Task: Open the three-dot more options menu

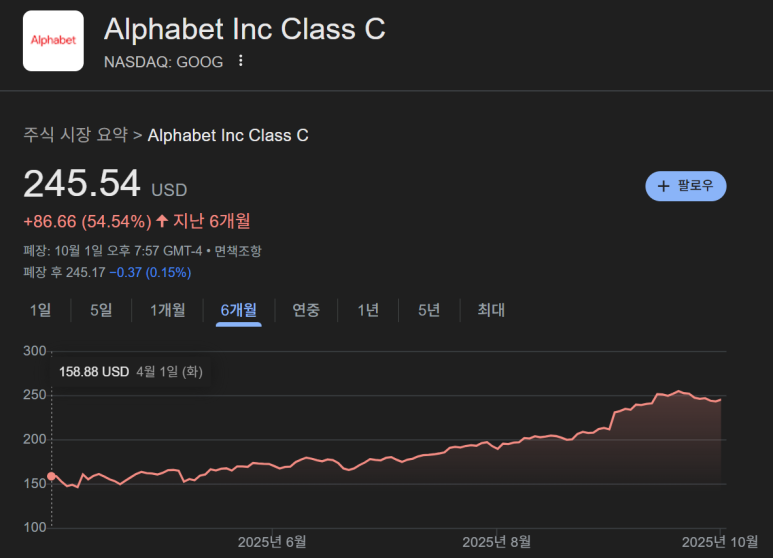Action: (240, 61)
